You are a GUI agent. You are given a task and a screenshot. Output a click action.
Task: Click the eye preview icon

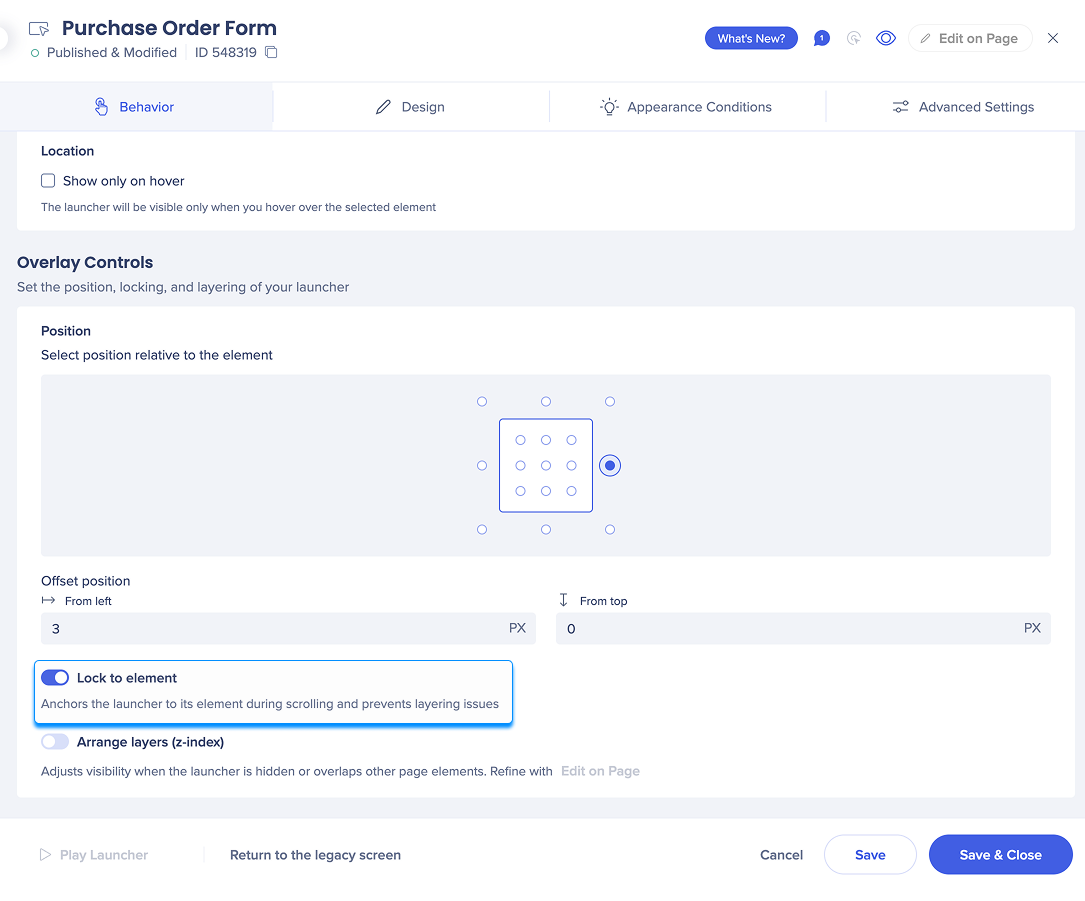(x=885, y=39)
